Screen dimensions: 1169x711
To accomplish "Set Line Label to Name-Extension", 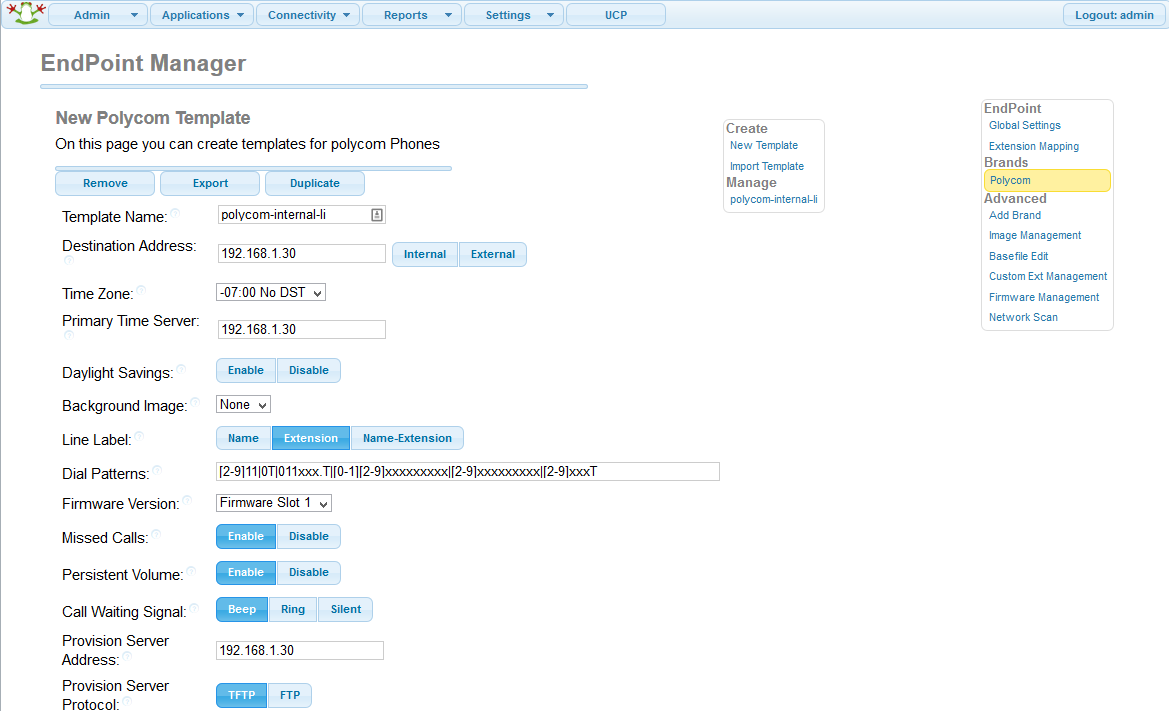I will 407,438.
